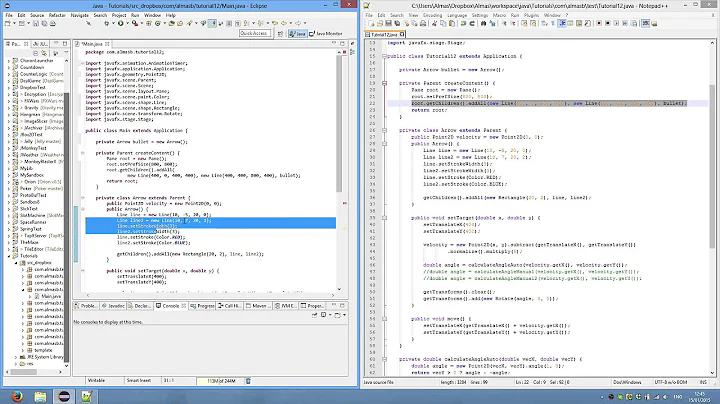
Task: Collapse fold marker at Notepad++ line 15
Action: [x=384, y=56]
